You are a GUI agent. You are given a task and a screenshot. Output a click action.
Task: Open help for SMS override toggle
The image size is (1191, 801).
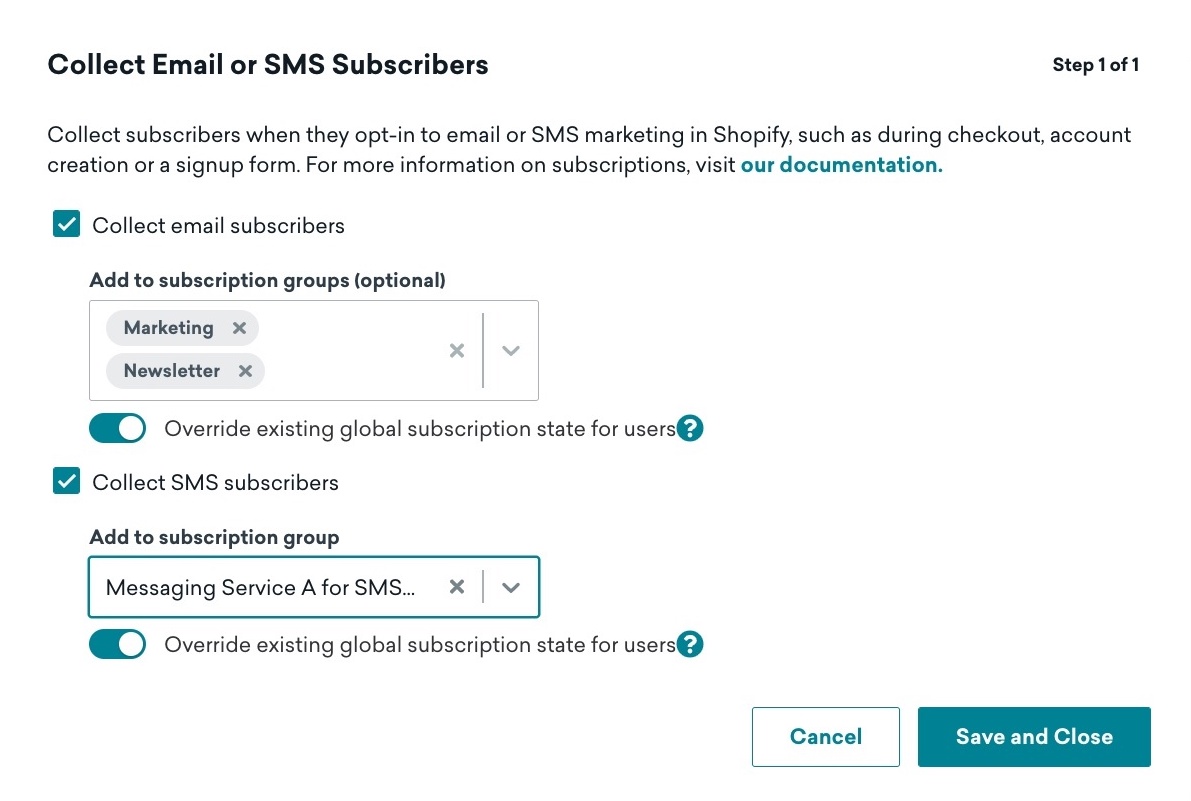(x=690, y=645)
